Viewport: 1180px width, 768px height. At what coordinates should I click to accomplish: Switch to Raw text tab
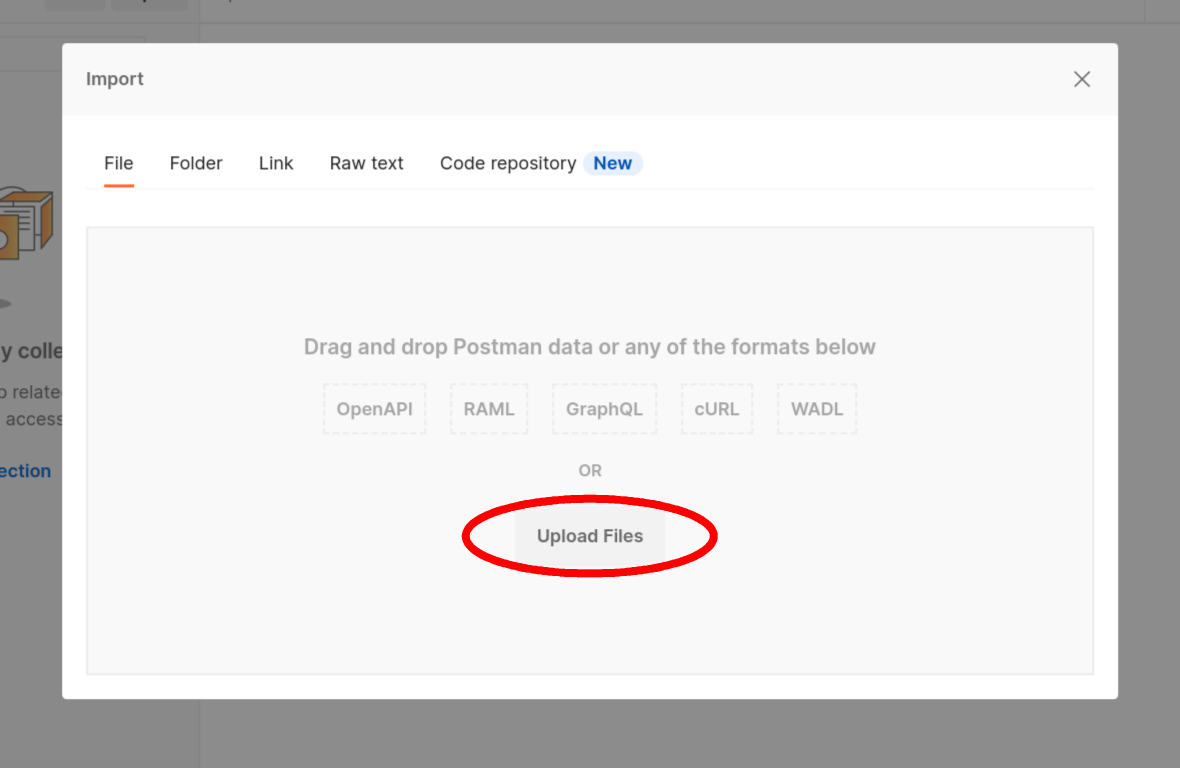pos(366,163)
